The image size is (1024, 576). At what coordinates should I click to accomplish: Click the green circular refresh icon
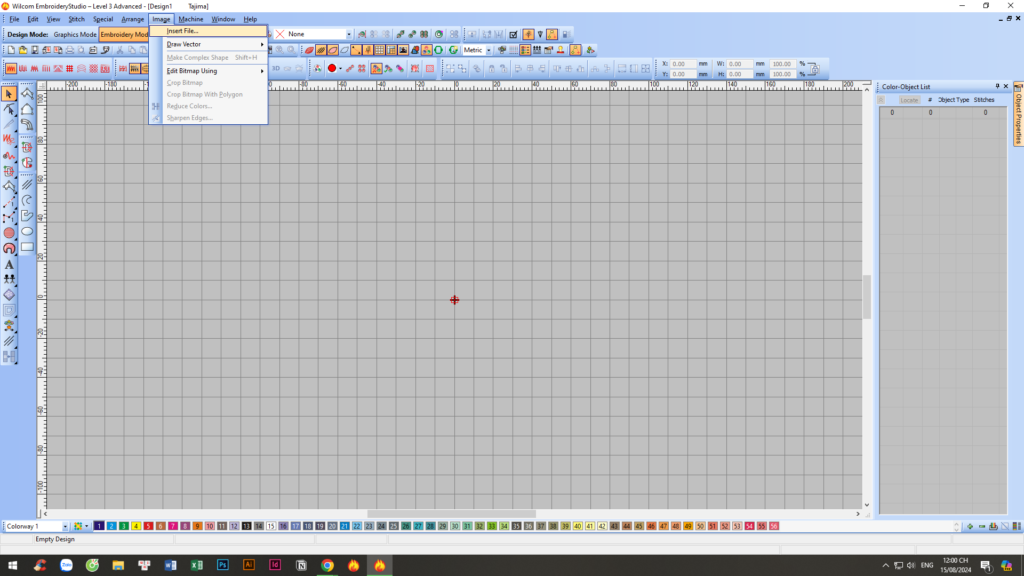click(453, 50)
